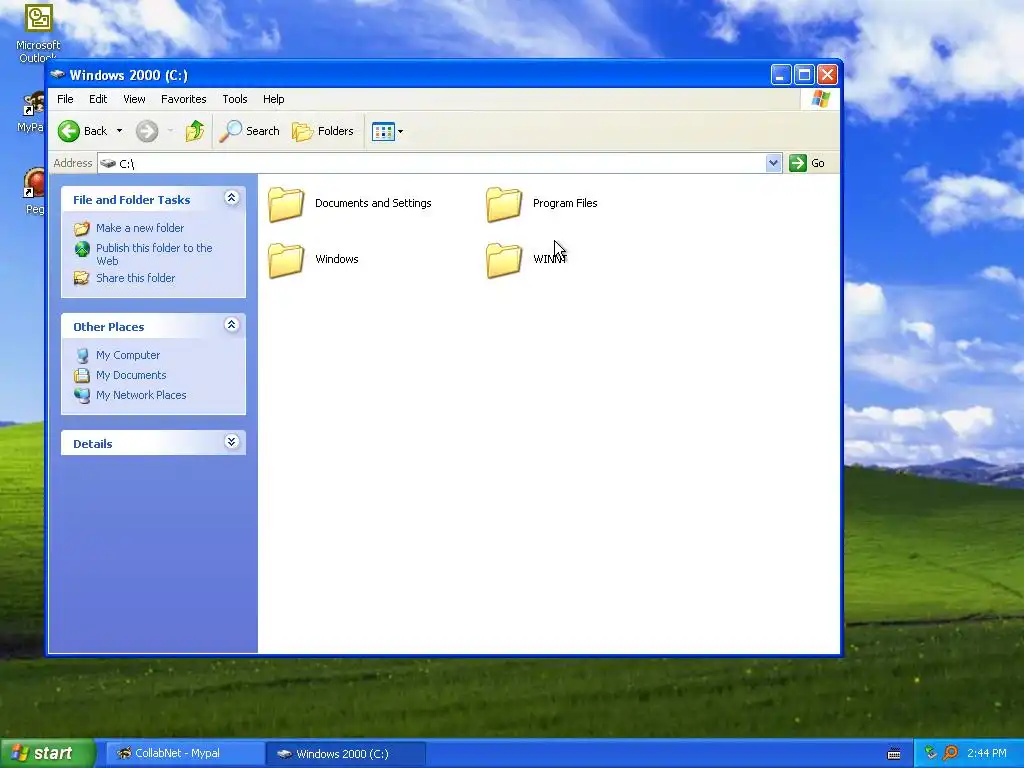Click the red Peg desktop shortcut icon
The image size is (1024, 768).
click(34, 183)
